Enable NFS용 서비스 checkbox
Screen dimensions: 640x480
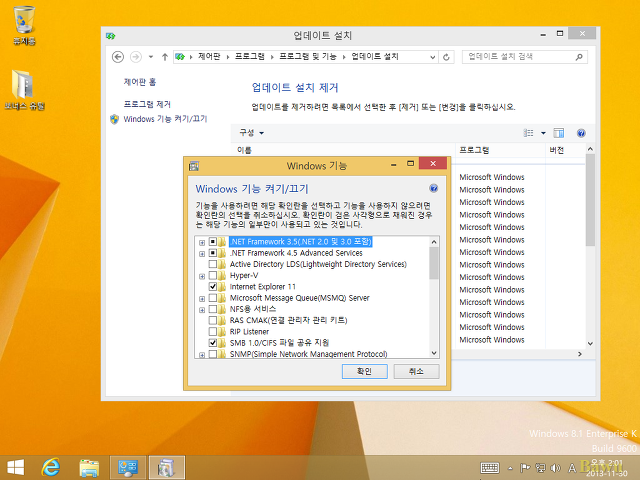click(213, 309)
